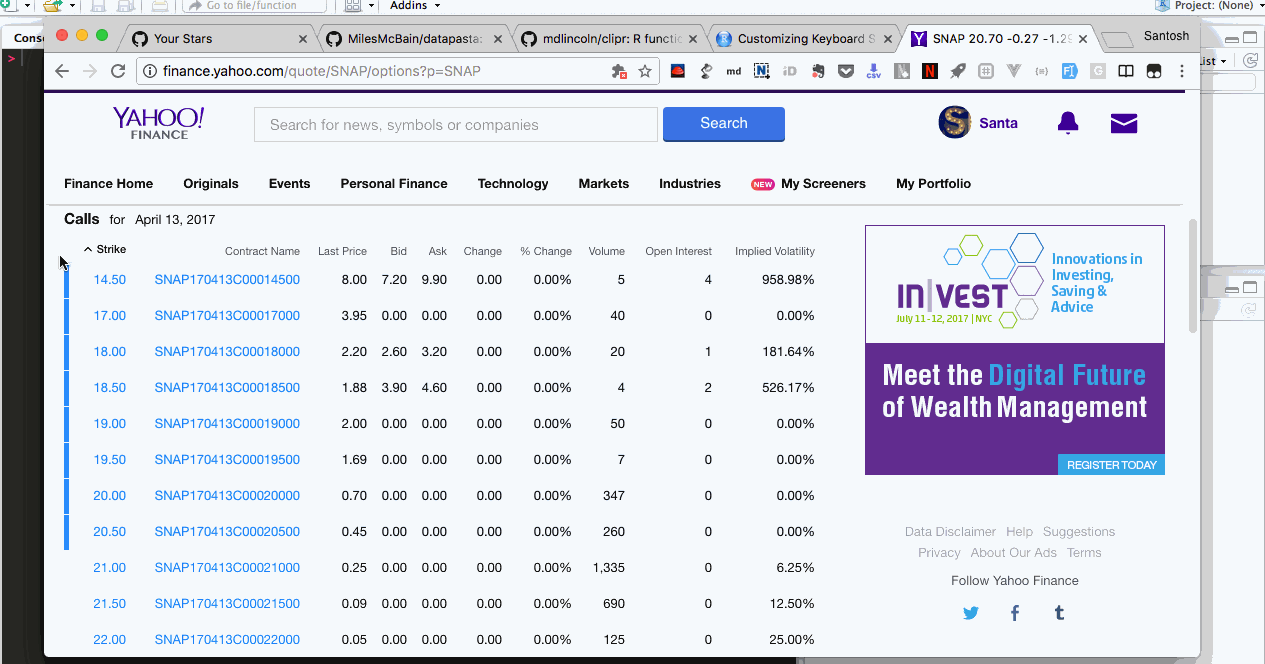Open Yahoo notifications bell
The width and height of the screenshot is (1265, 664).
1068,123
